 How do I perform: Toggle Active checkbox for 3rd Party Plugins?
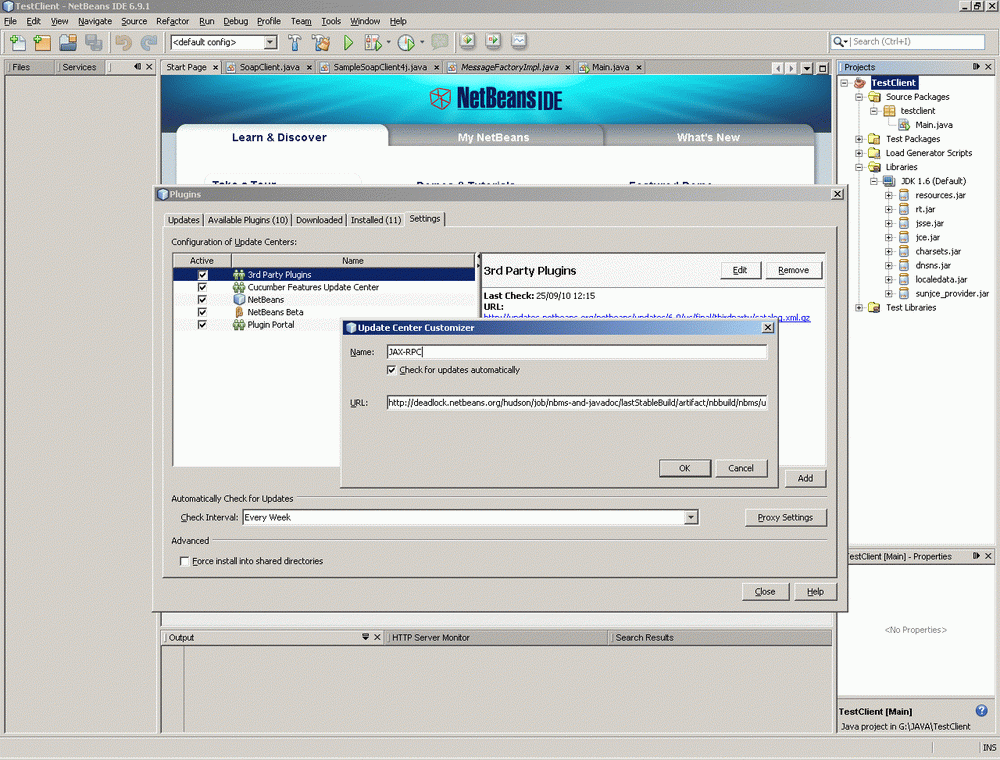pos(202,275)
